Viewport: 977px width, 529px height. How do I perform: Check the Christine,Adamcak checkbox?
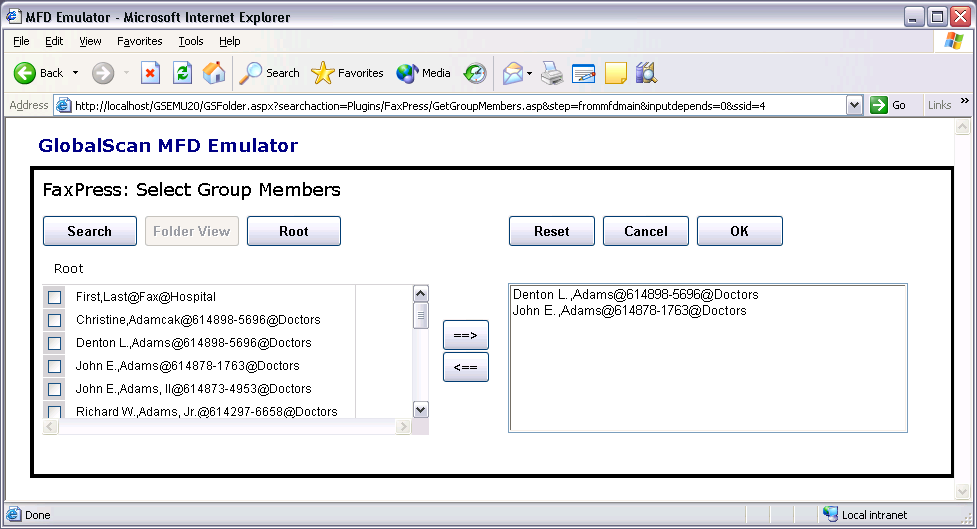point(55,320)
